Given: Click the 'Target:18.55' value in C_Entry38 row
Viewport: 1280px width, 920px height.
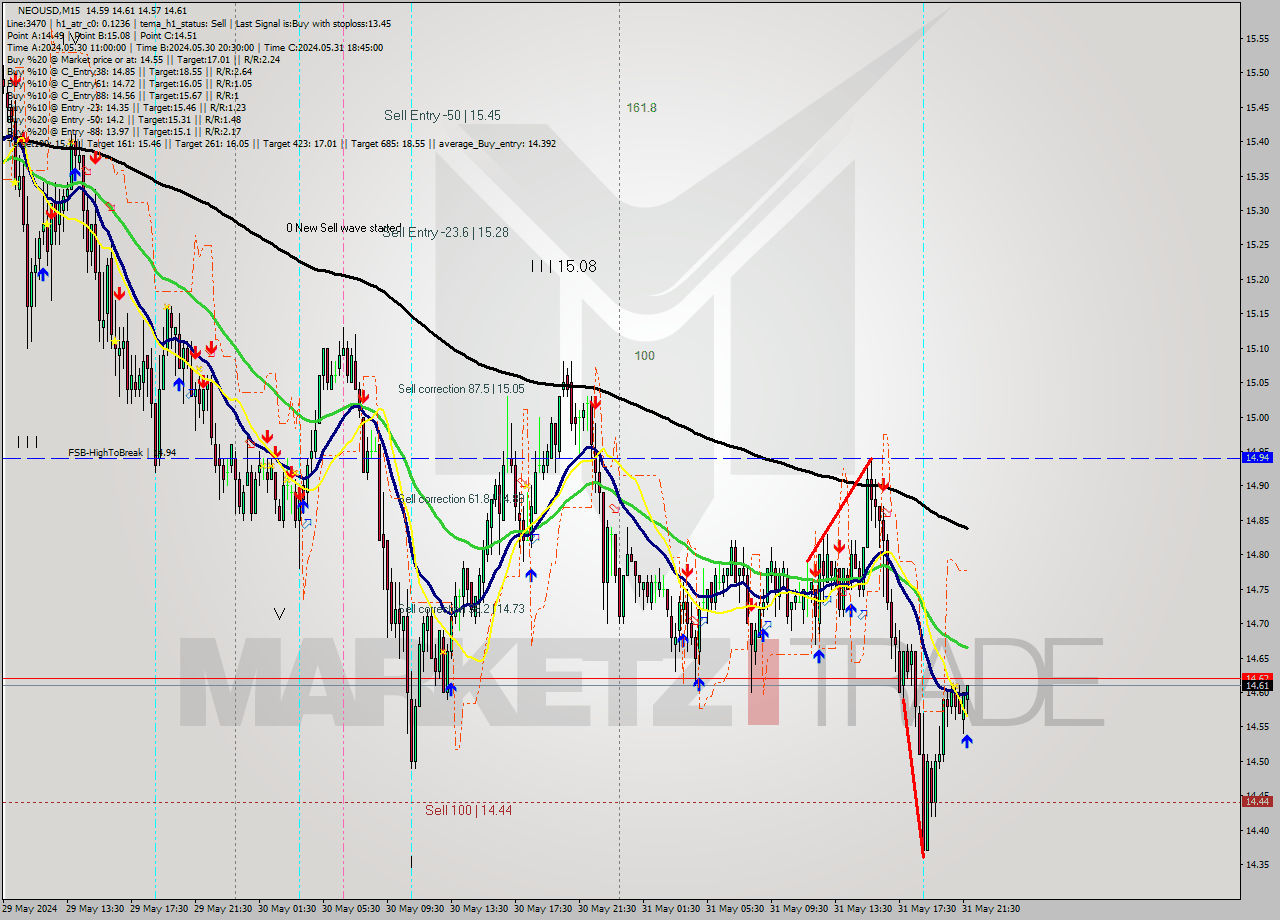Looking at the screenshot, I should [x=177, y=71].
